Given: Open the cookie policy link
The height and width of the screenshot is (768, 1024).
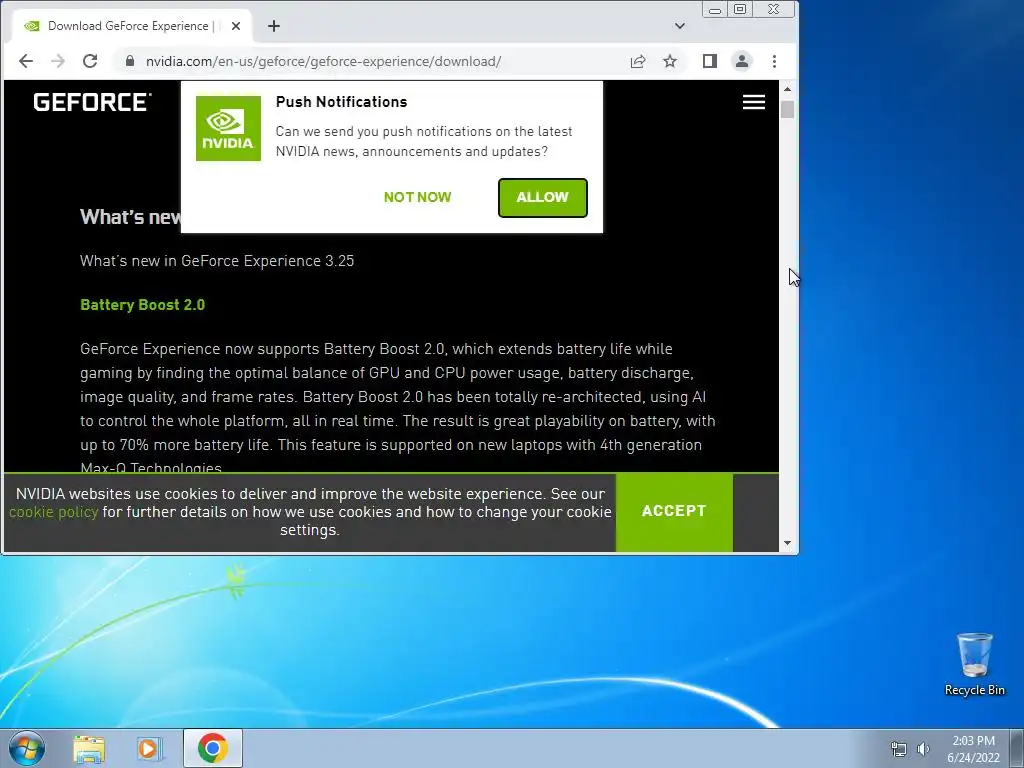Looking at the screenshot, I should point(54,512).
